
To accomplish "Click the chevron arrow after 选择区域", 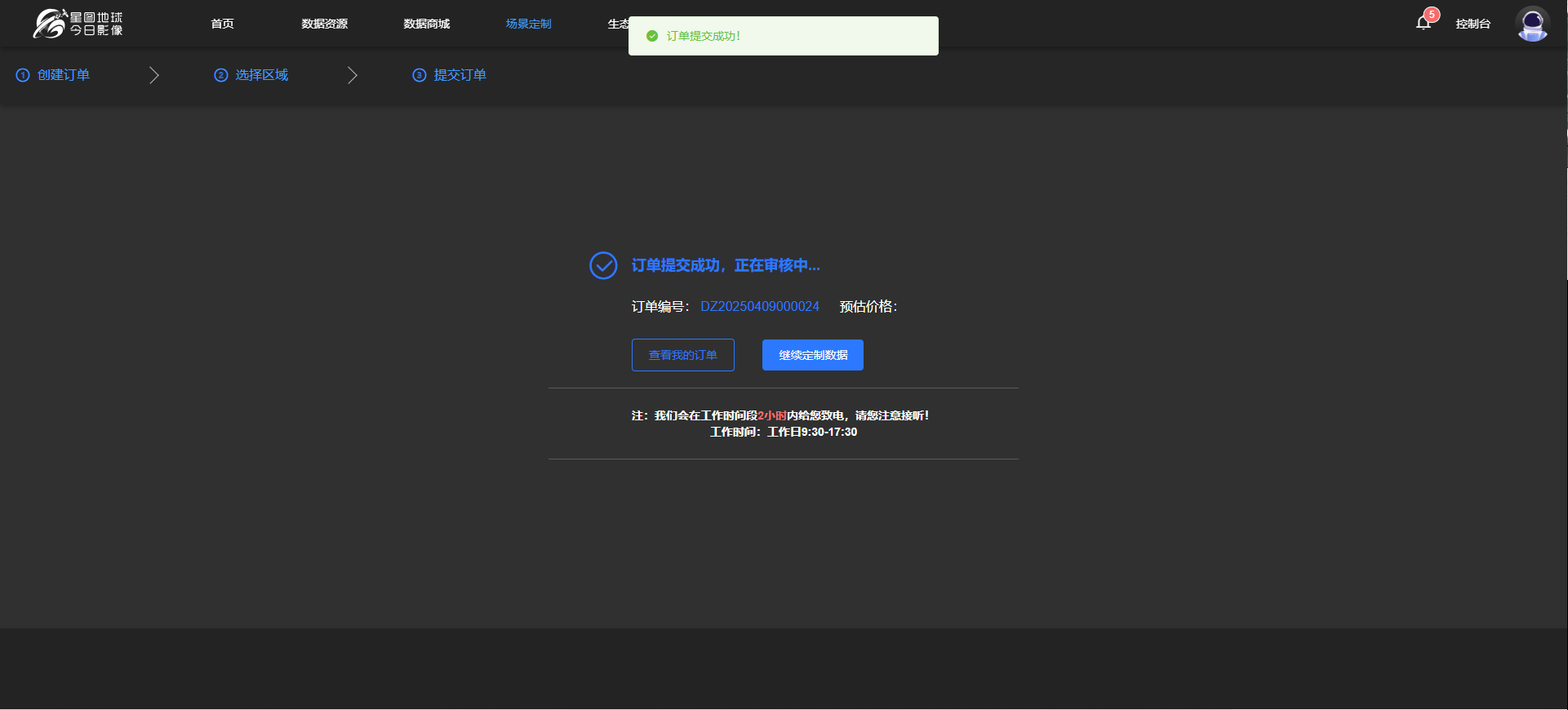I will [x=353, y=75].
